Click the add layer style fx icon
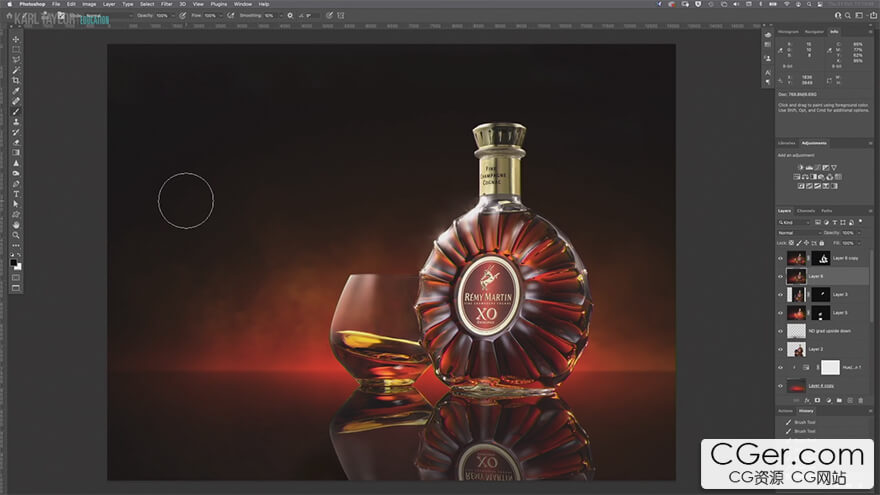The image size is (880, 495). pos(807,401)
